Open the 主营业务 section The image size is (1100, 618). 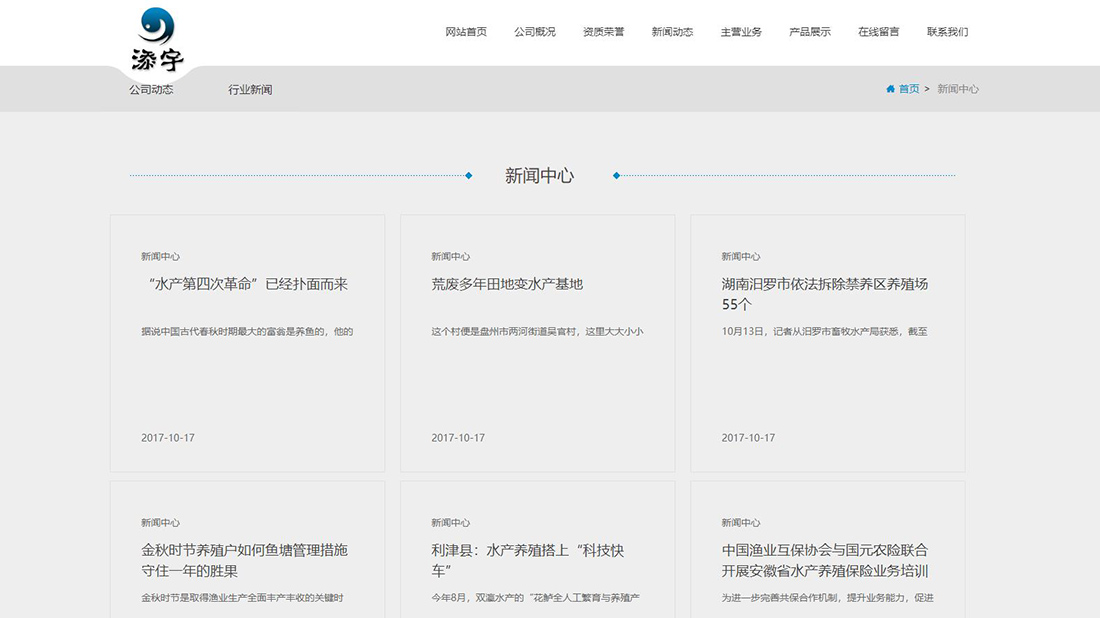[x=740, y=31]
